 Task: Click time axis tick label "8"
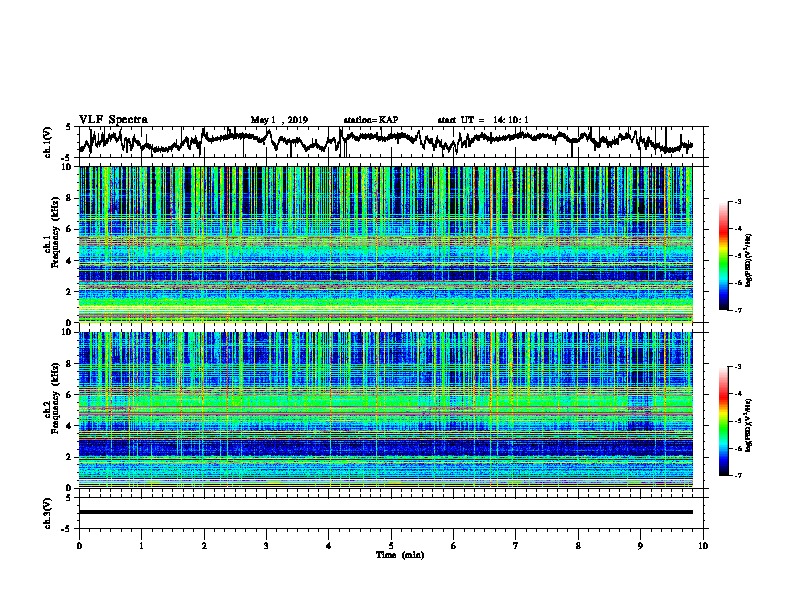[578, 546]
